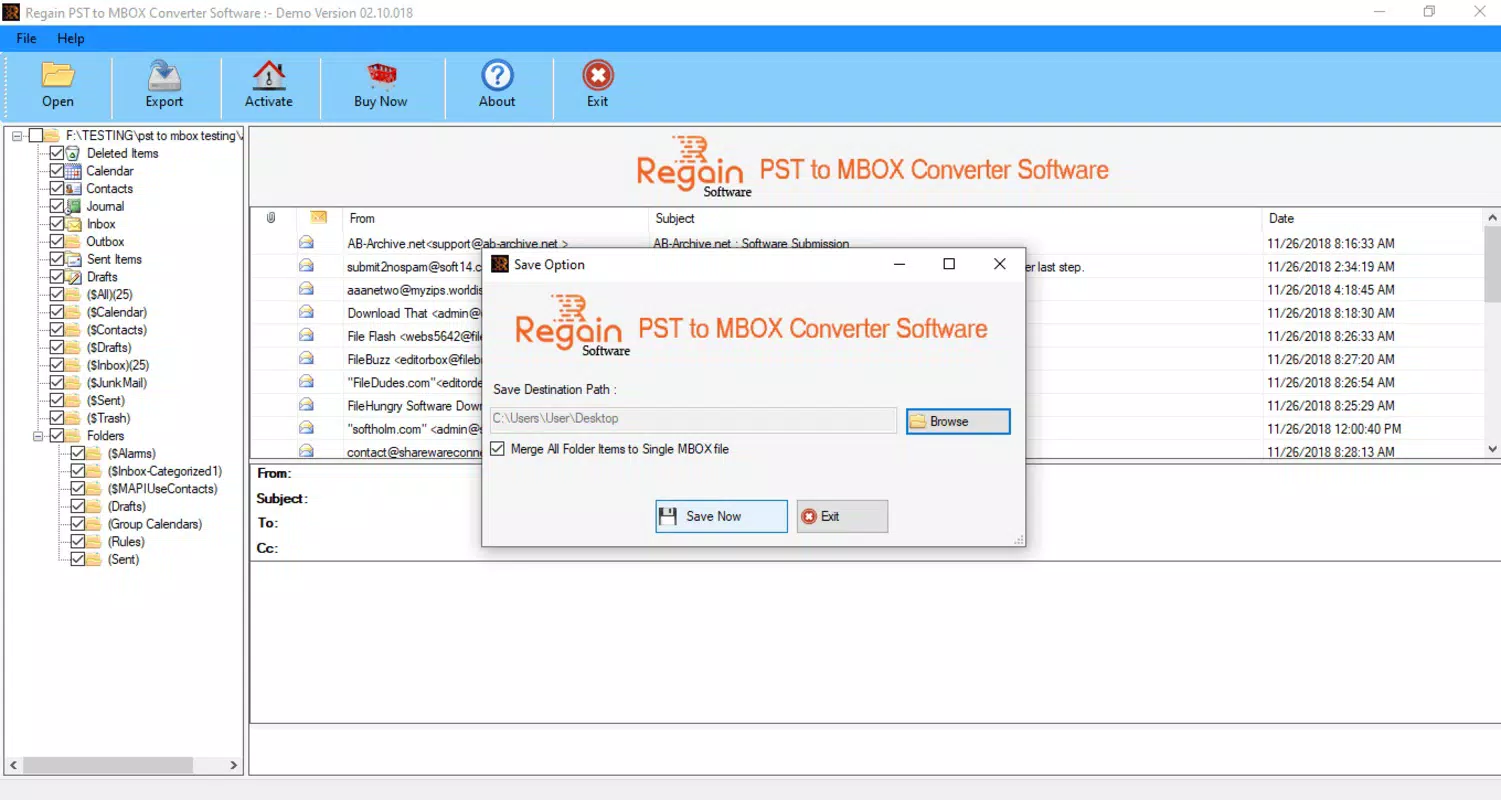Toggle the ($Alarms) folder checkbox

78,454
